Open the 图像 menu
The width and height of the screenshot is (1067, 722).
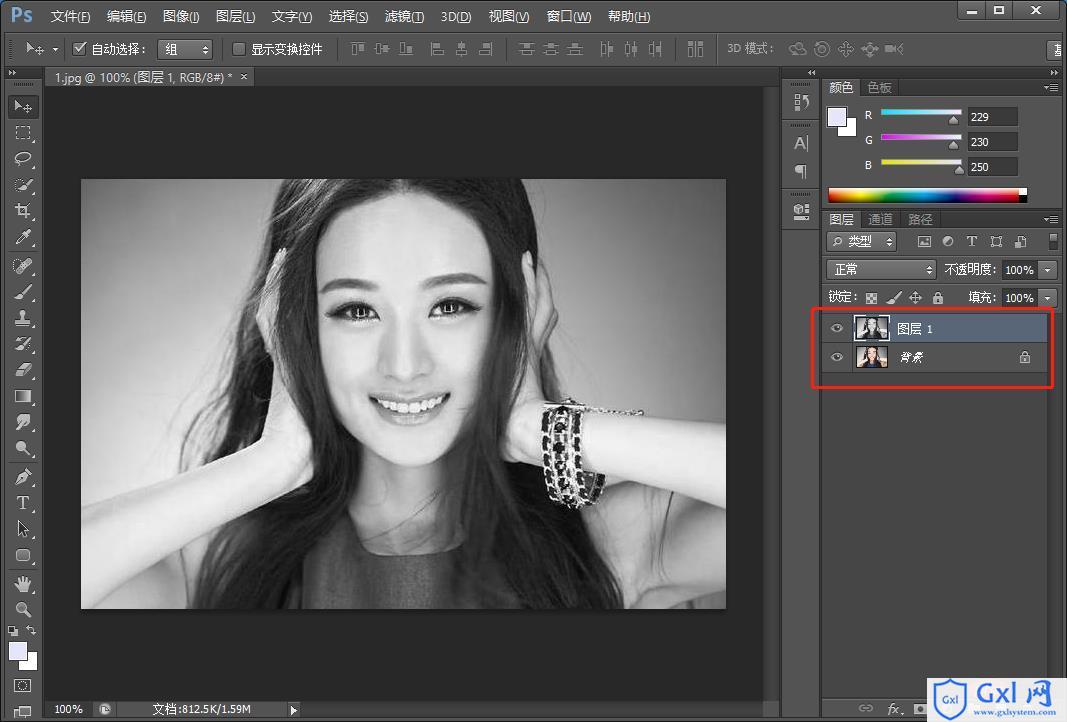(x=181, y=16)
